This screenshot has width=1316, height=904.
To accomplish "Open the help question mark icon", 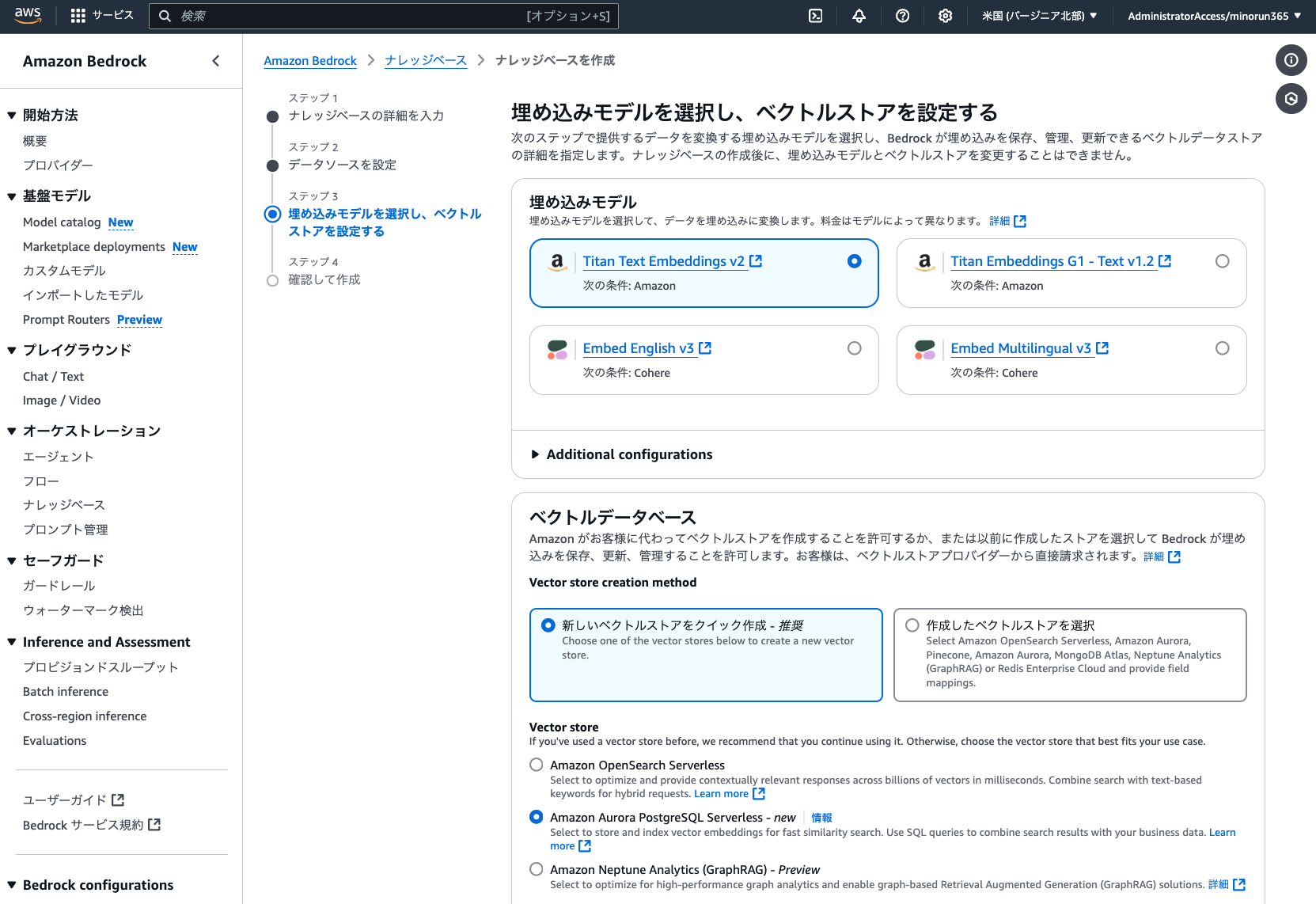I will (x=902, y=16).
